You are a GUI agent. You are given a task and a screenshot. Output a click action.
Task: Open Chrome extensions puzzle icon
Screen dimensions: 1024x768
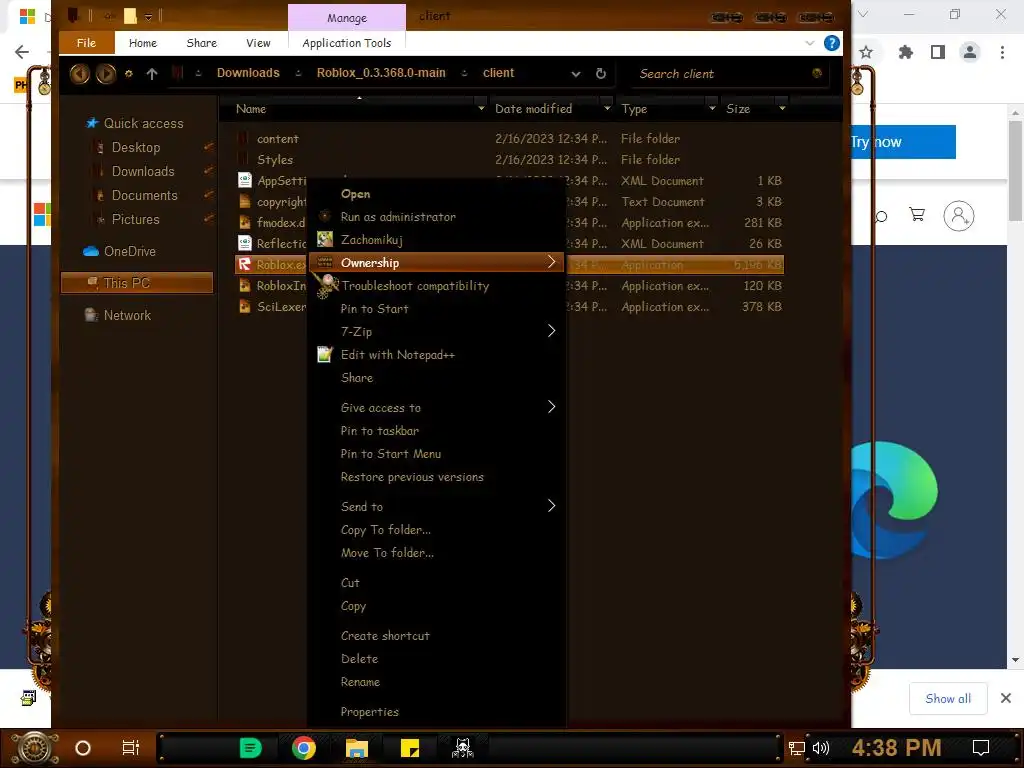tap(905, 52)
